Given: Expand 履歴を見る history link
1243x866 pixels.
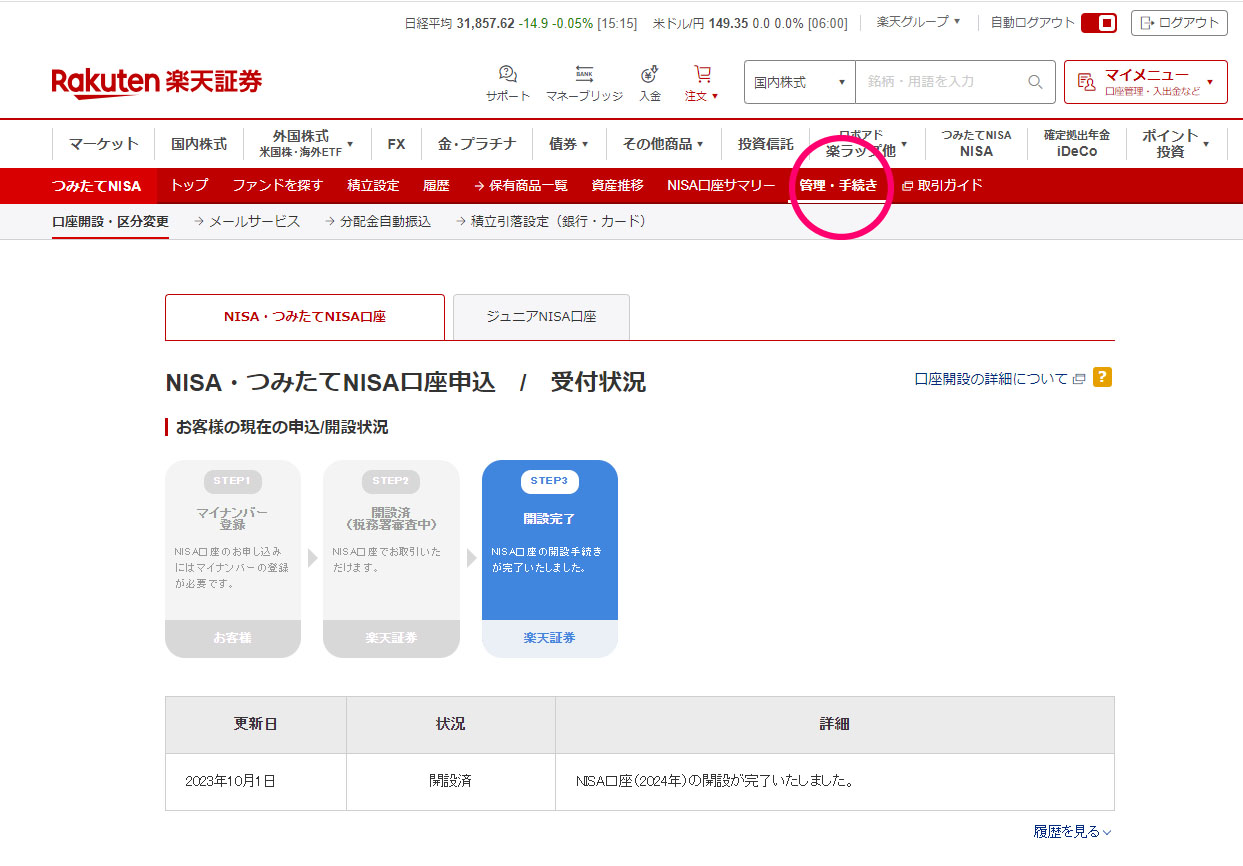Looking at the screenshot, I should click(x=1072, y=831).
